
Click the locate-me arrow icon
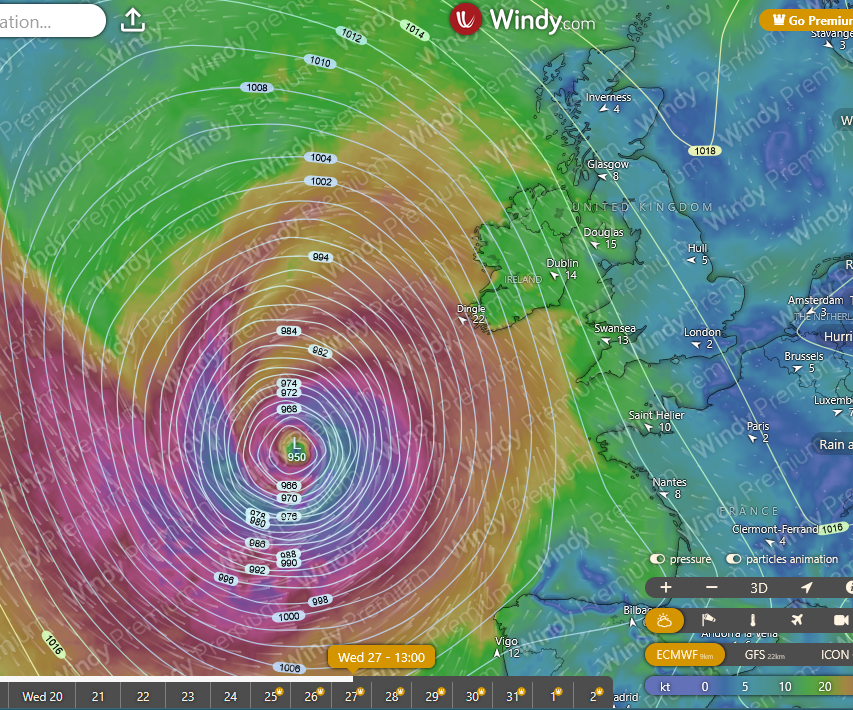(807, 588)
